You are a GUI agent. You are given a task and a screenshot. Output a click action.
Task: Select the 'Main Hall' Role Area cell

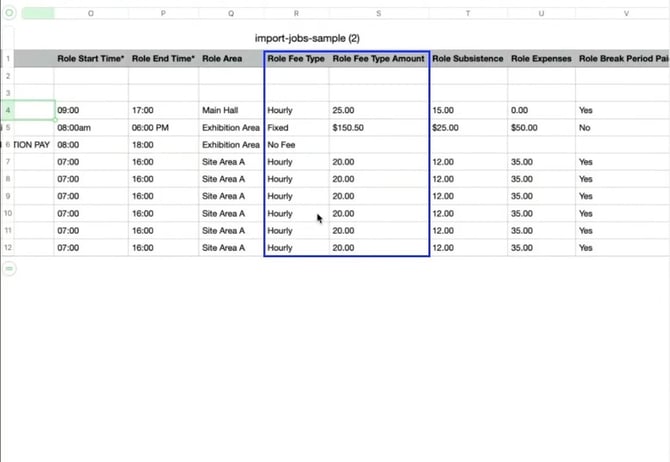[x=230, y=110]
